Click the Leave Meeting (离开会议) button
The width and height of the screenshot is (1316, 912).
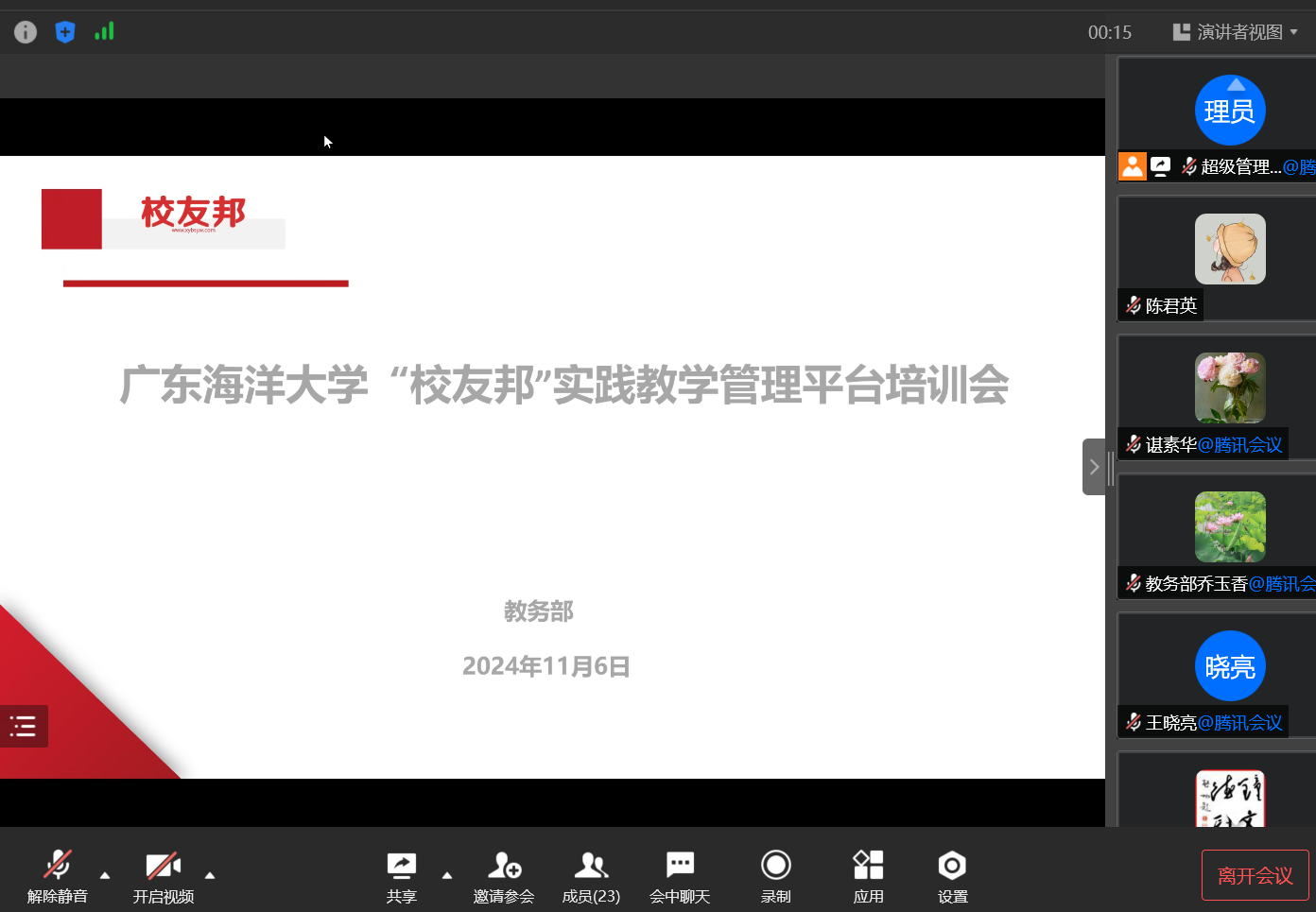pos(1255,875)
